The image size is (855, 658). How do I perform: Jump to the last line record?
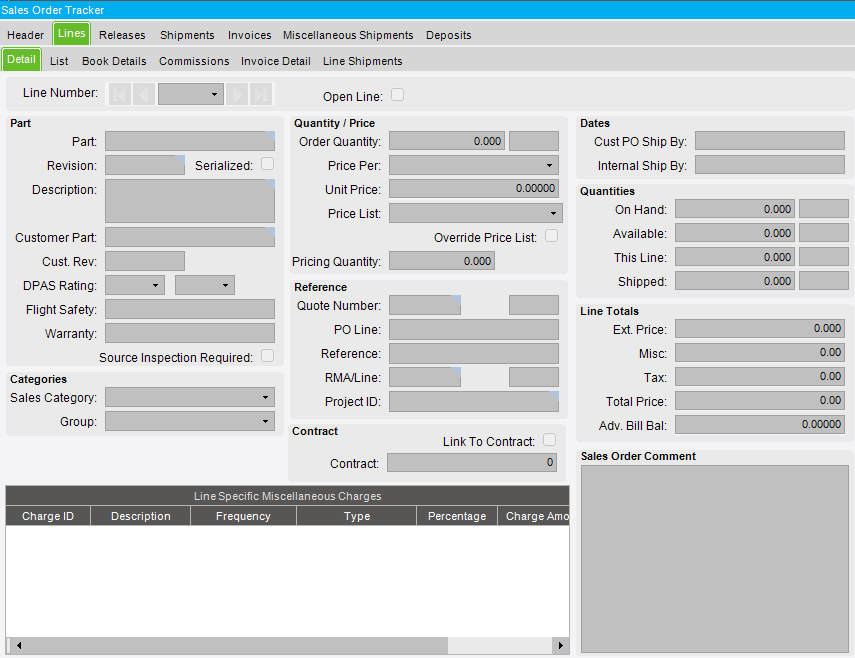[x=261, y=94]
